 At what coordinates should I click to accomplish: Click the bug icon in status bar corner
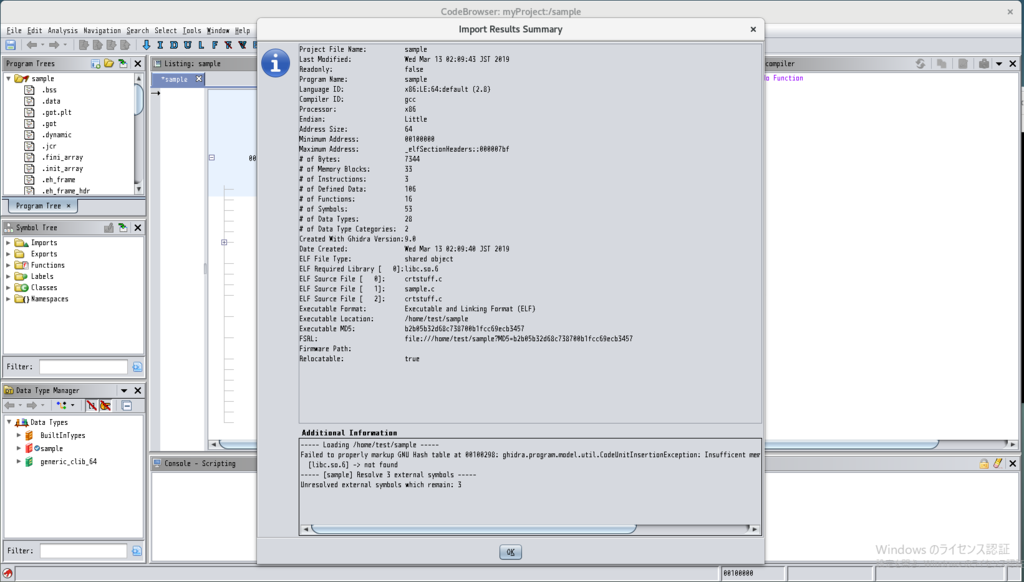[7, 574]
